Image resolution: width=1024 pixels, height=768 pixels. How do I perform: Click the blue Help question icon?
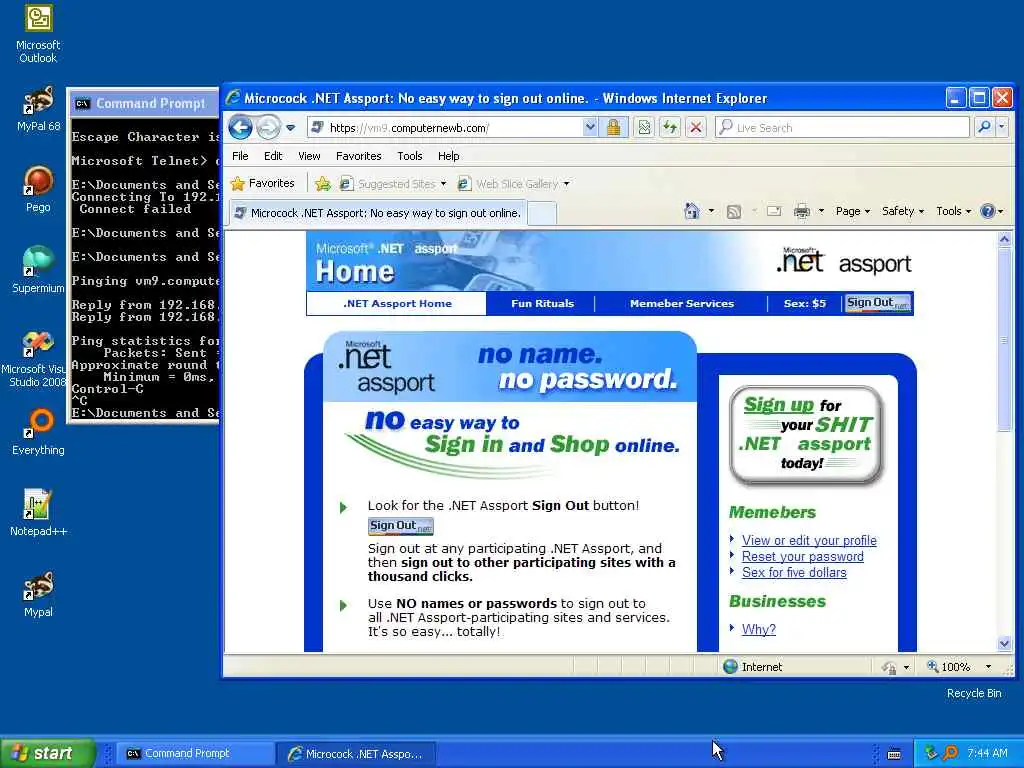987,211
